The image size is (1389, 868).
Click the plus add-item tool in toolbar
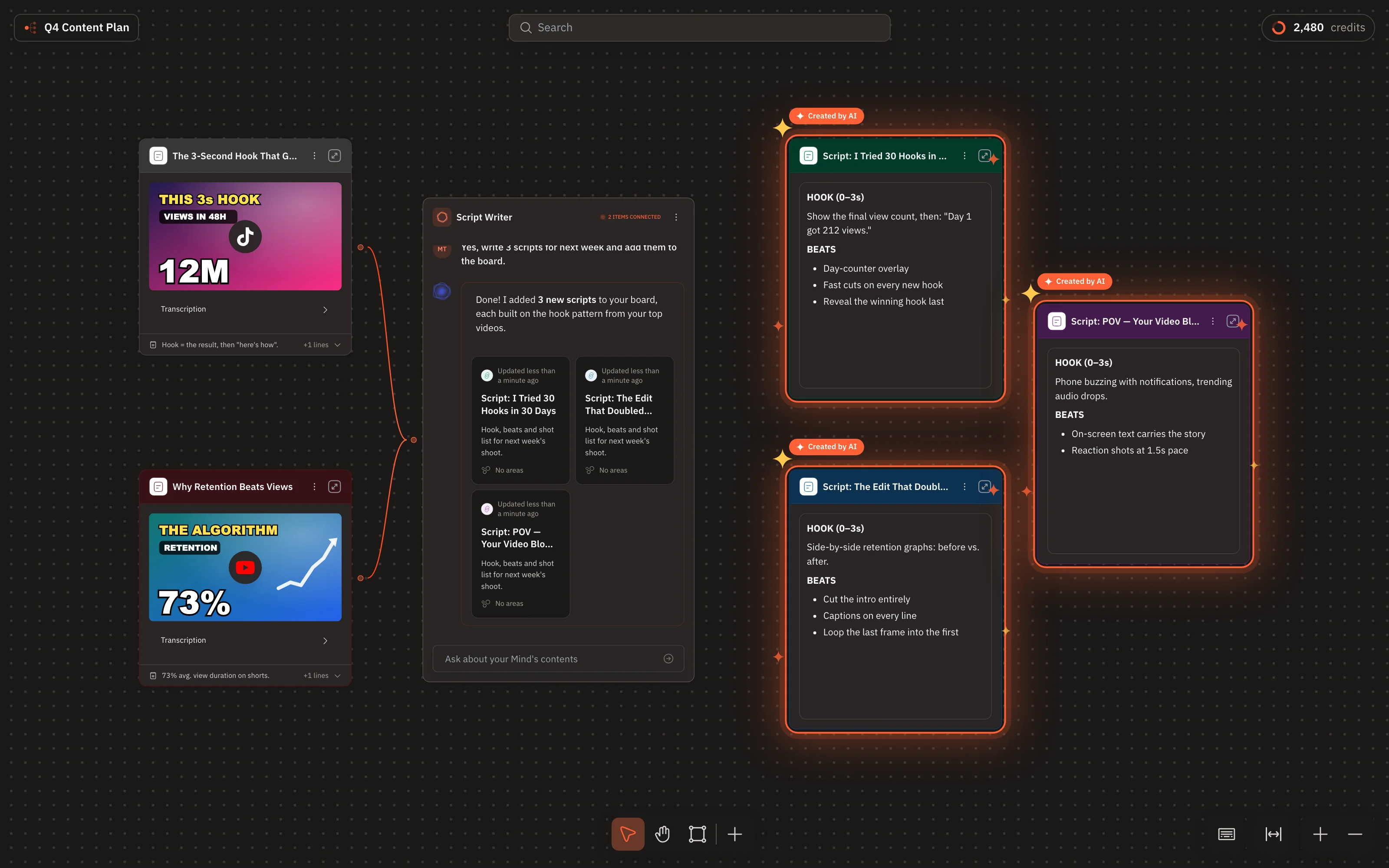[x=735, y=834]
